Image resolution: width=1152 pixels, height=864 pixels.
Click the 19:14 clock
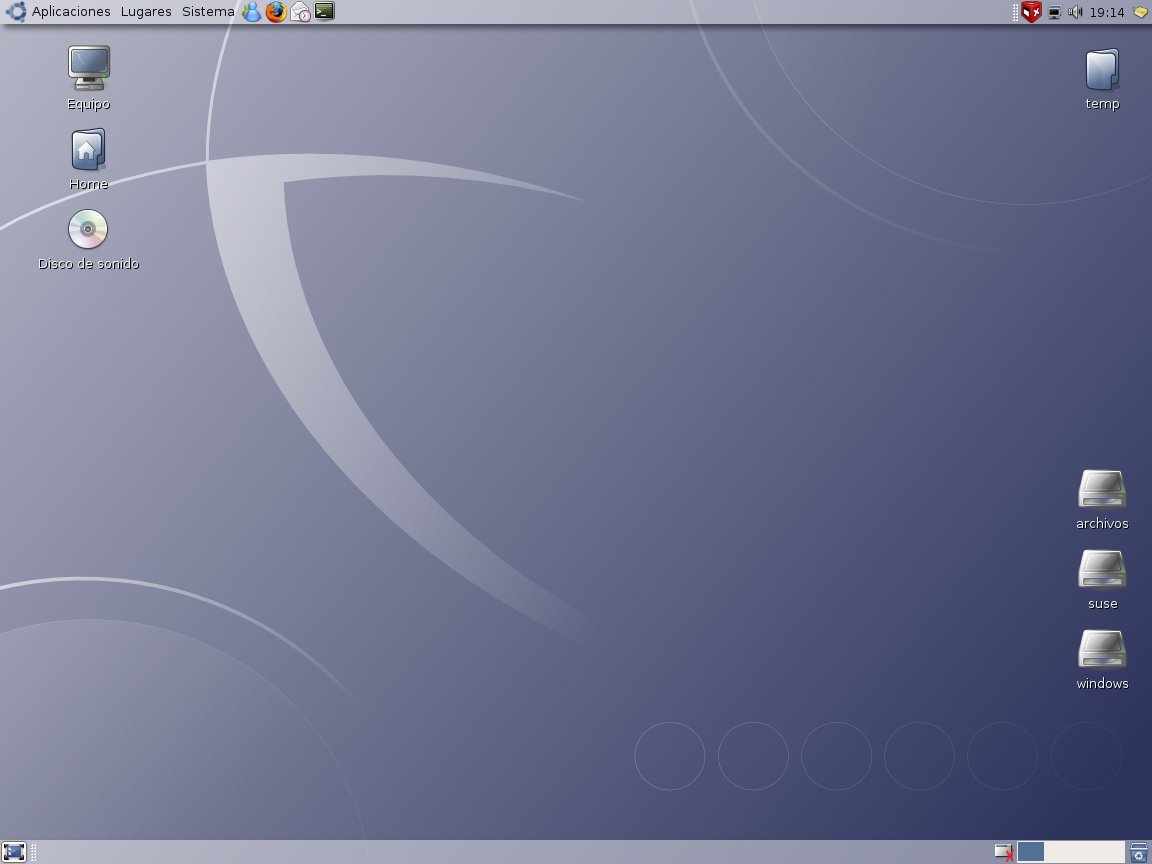1106,12
